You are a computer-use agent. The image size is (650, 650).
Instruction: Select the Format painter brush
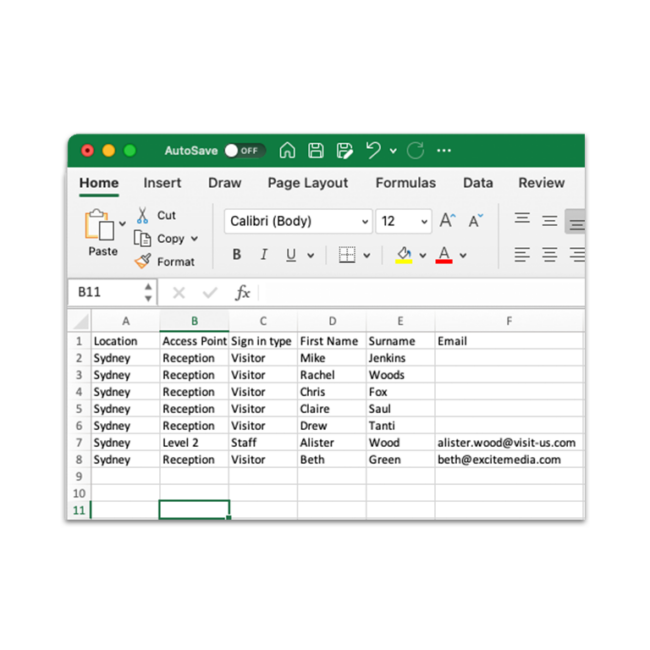pos(143,261)
